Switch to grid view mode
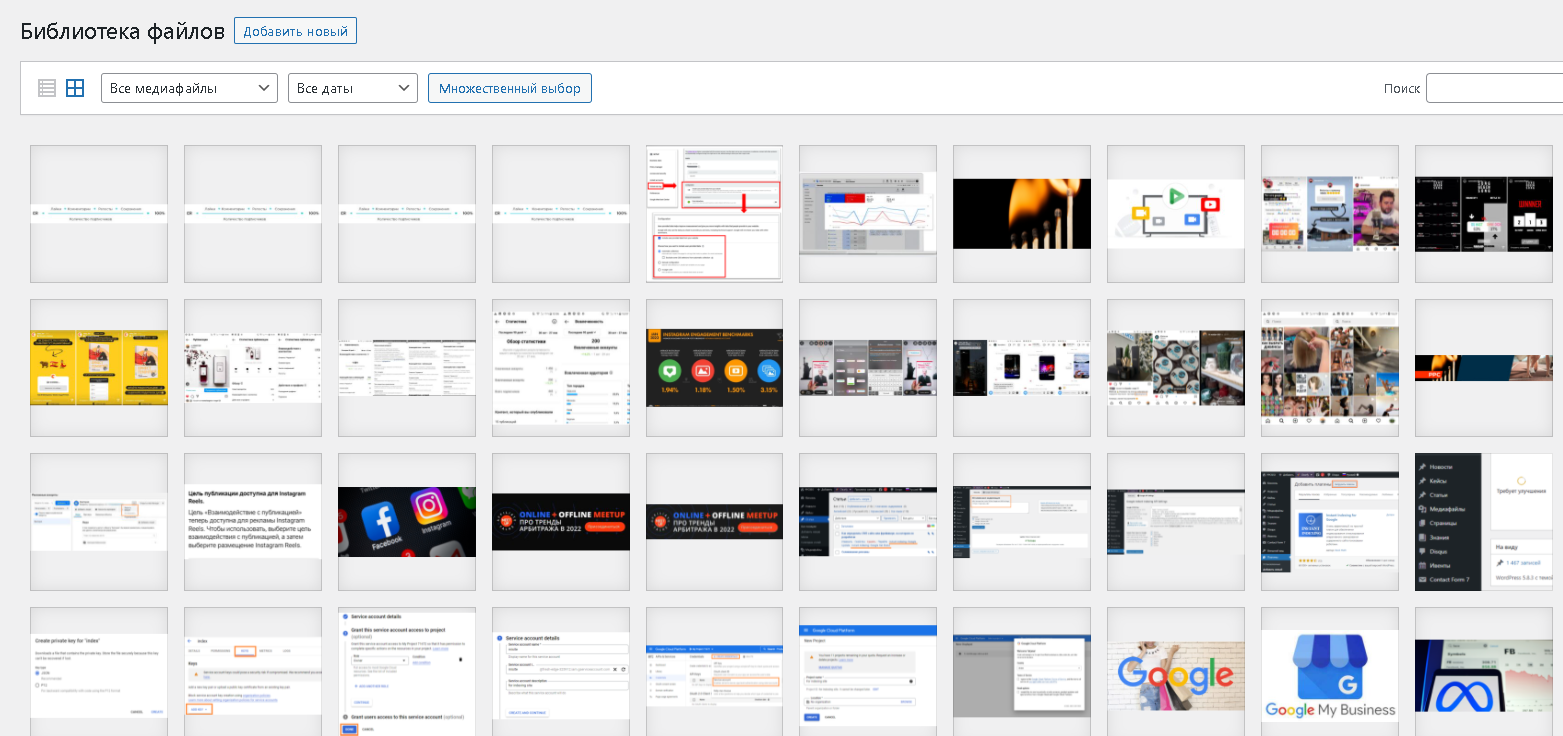 75,88
